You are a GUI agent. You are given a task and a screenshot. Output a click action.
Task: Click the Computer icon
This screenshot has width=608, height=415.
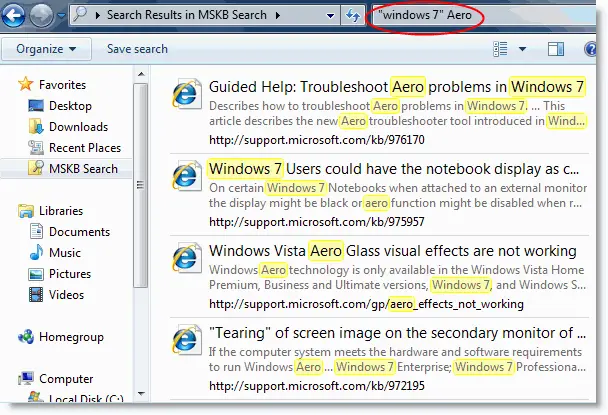(26, 379)
